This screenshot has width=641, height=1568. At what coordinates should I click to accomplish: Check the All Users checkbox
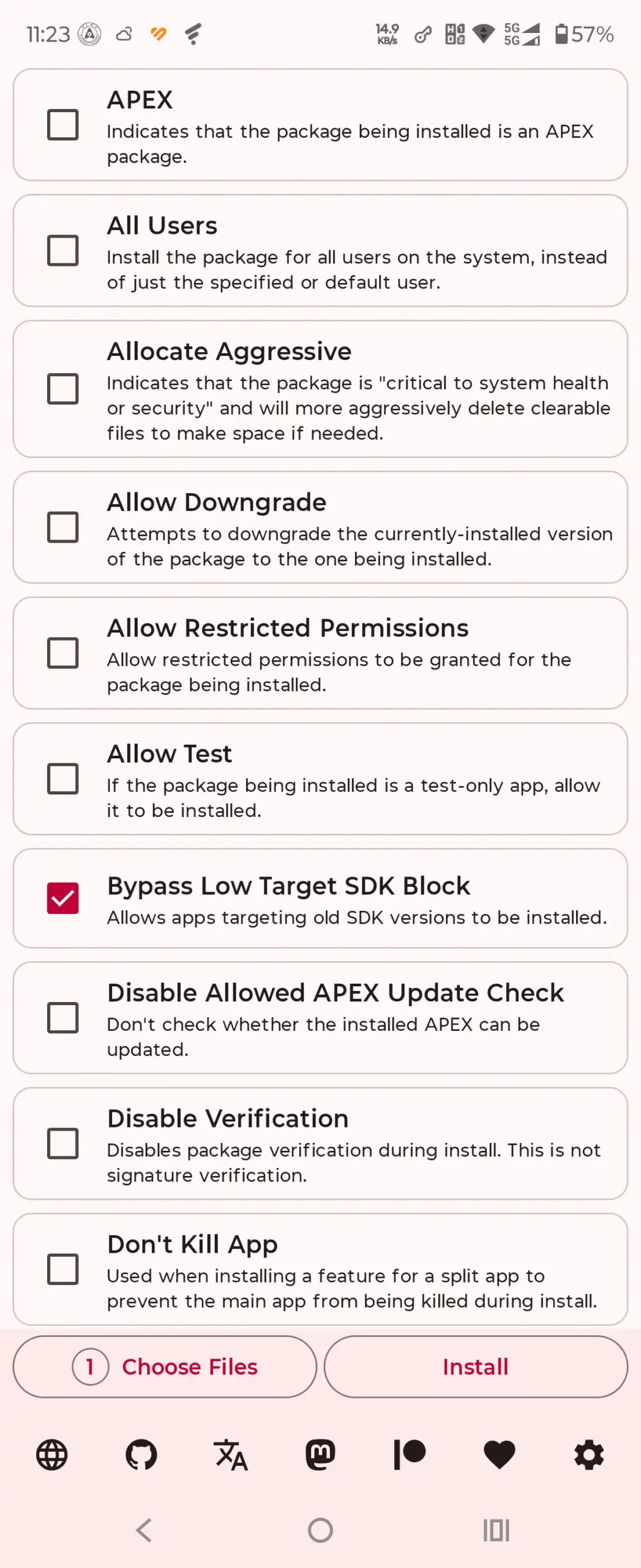click(63, 251)
